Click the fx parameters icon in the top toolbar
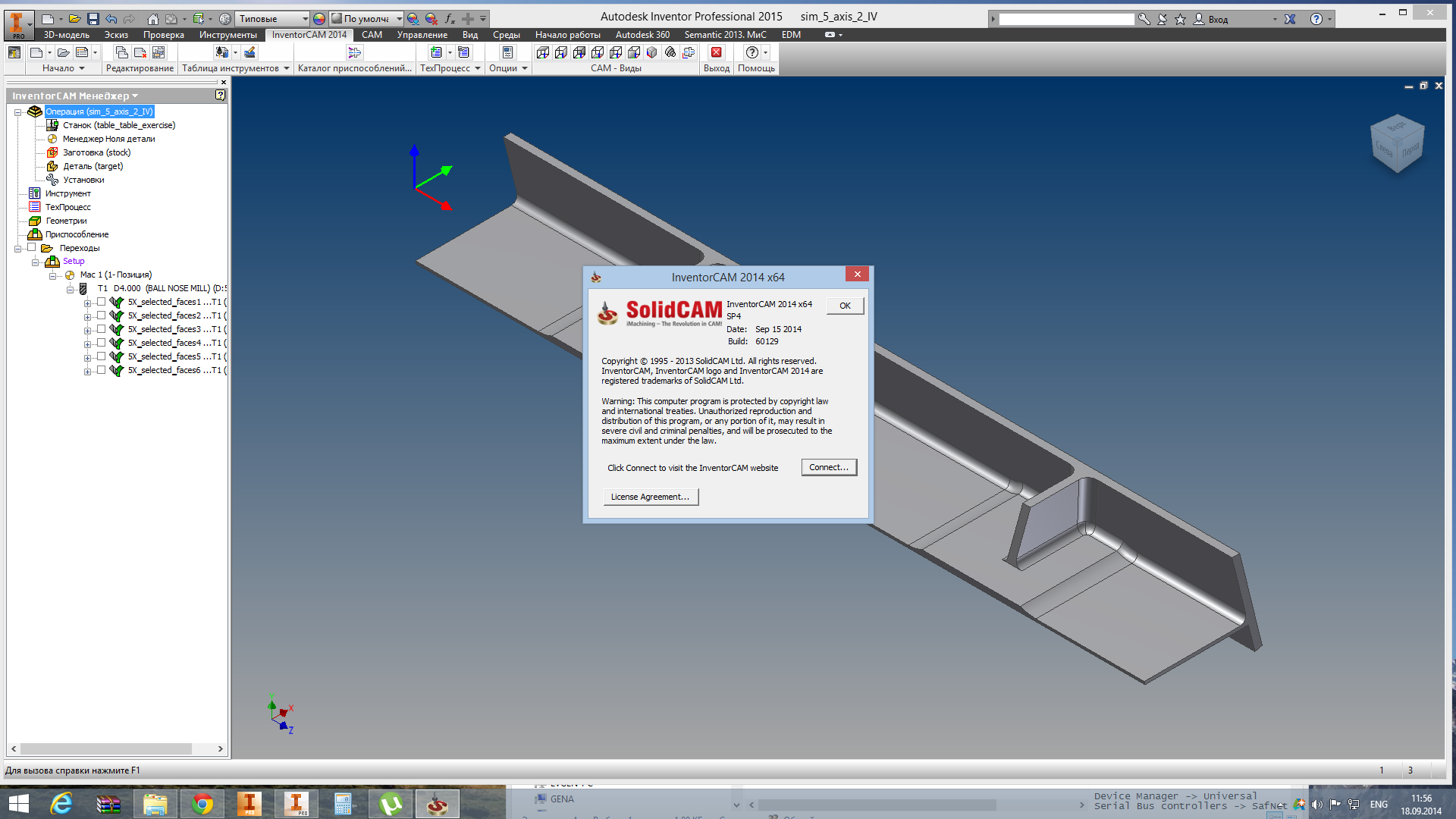The width and height of the screenshot is (1456, 819). 450,19
